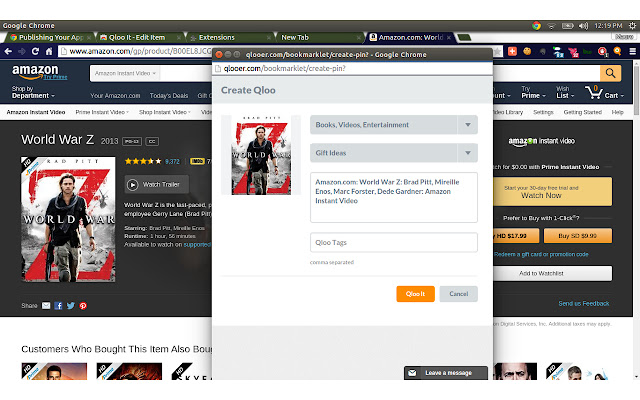
Task: Expand the Try Prime dropdown
Action: [533, 92]
